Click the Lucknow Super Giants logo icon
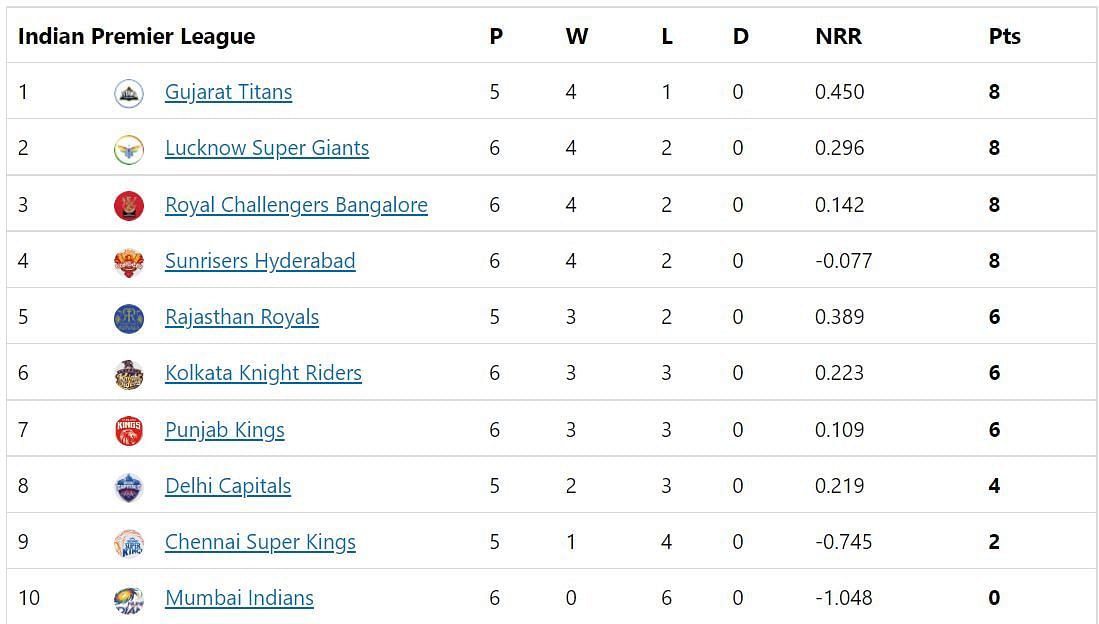 129,149
